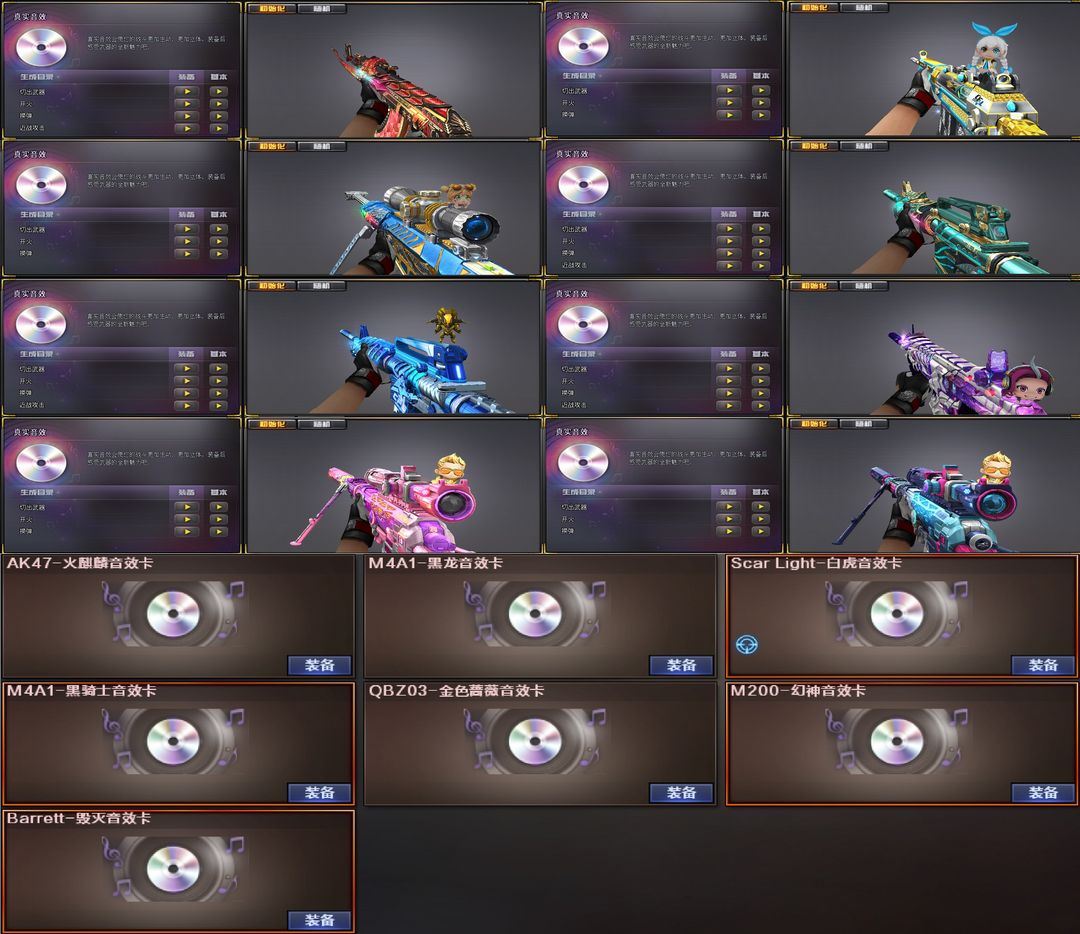Select the M4A1-黑骑士 card disc icon

click(x=173, y=740)
